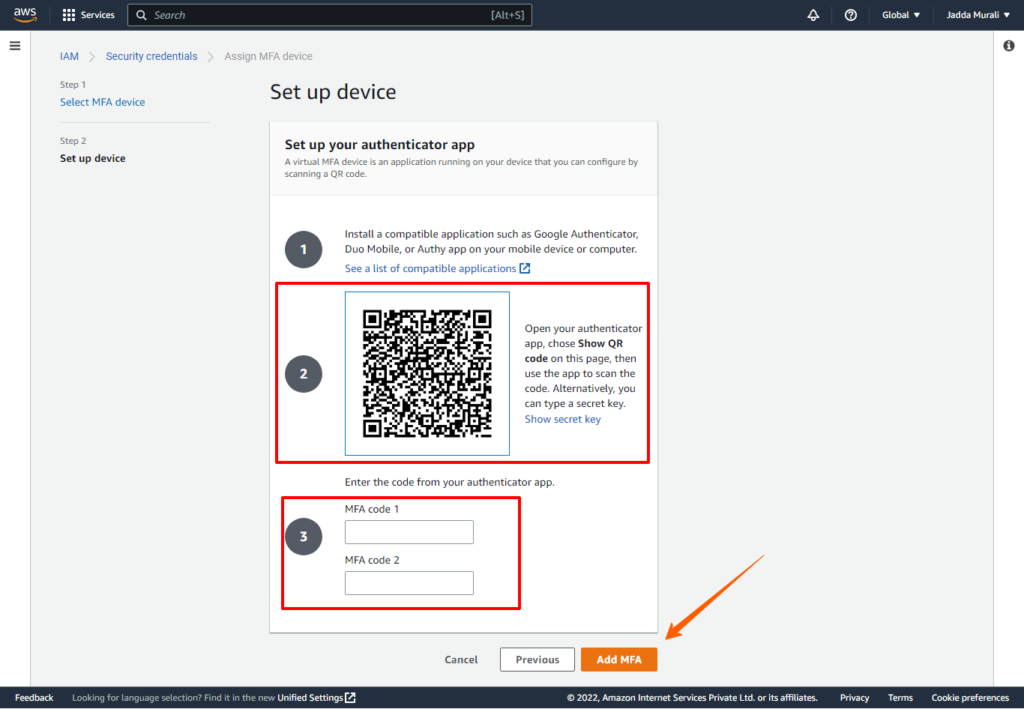Open the Global region dropdown

coord(901,15)
